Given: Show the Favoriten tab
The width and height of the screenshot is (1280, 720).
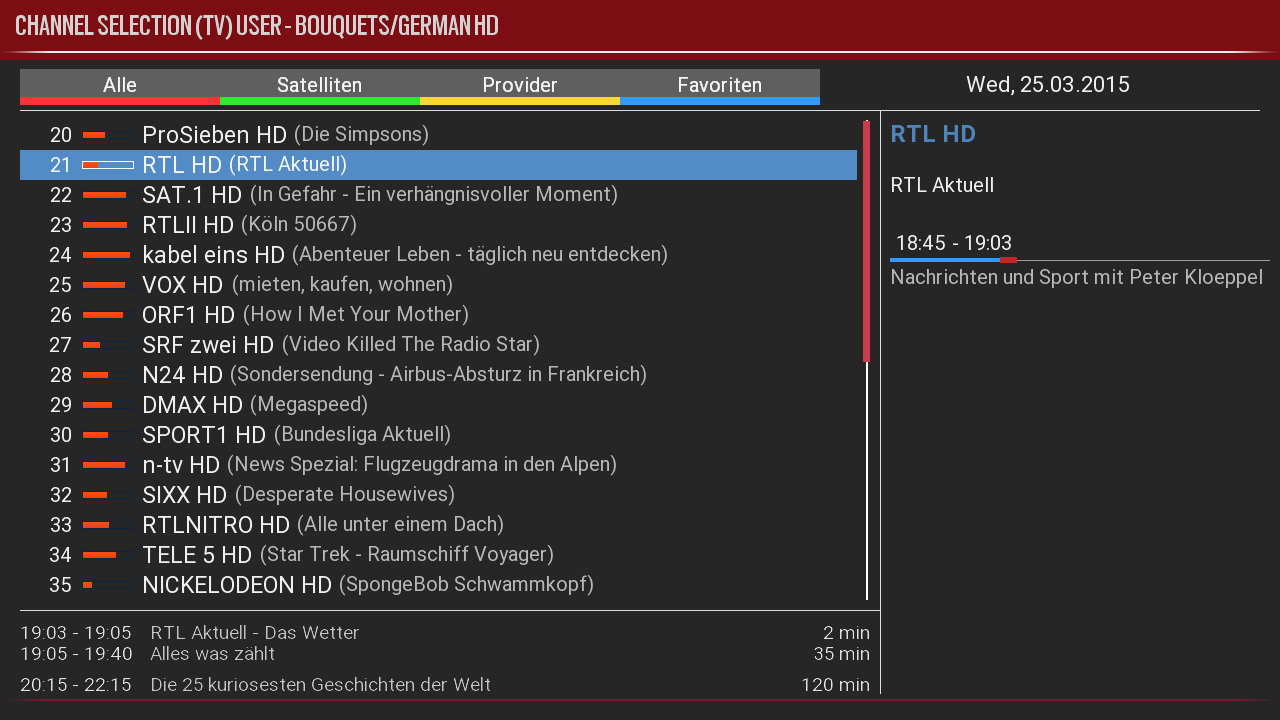Looking at the screenshot, I should (x=720, y=86).
